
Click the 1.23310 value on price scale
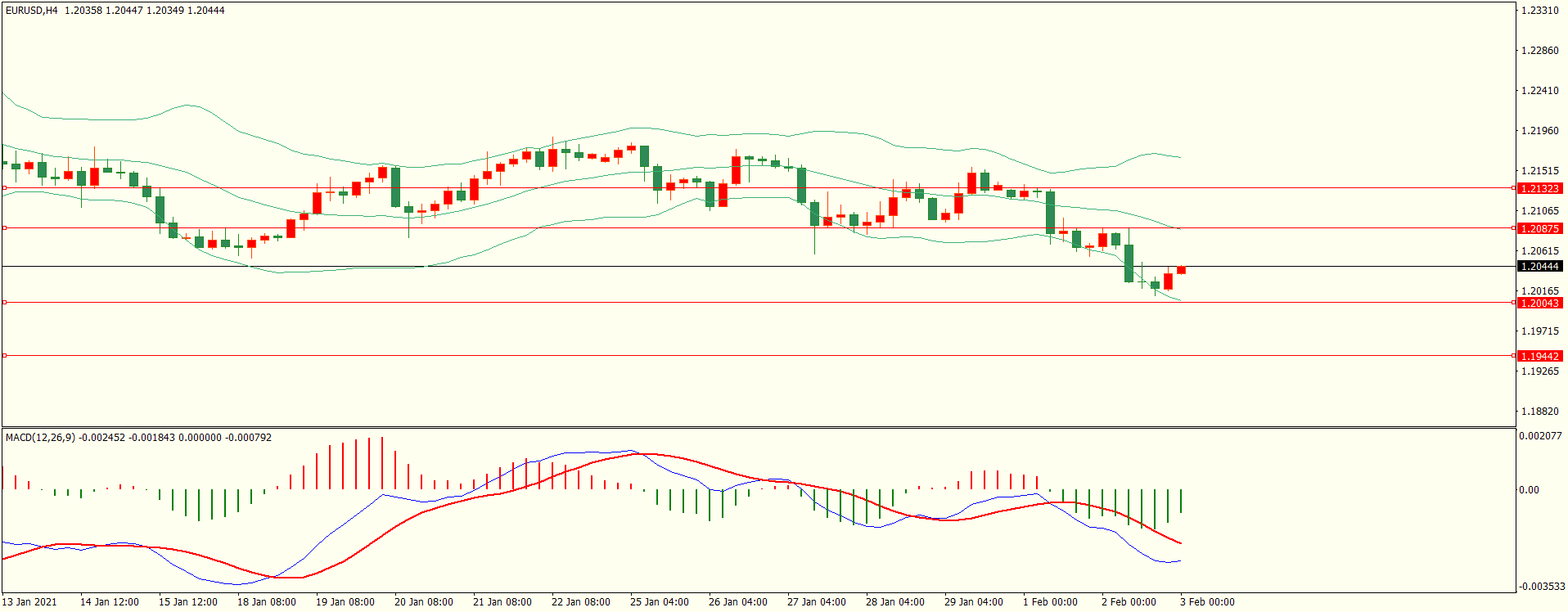coord(1539,11)
